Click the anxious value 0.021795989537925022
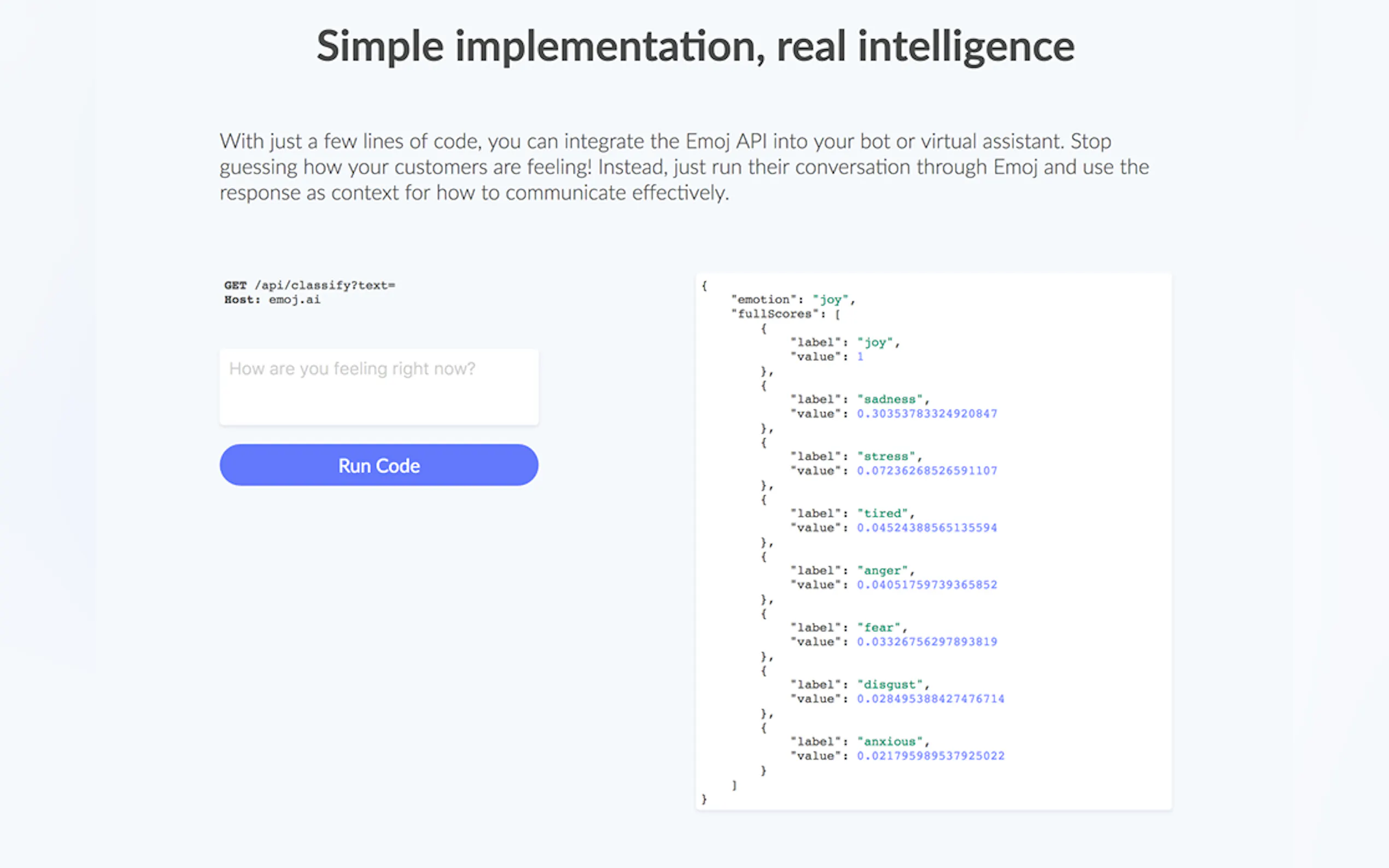Image resolution: width=1389 pixels, height=868 pixels. [x=930, y=756]
